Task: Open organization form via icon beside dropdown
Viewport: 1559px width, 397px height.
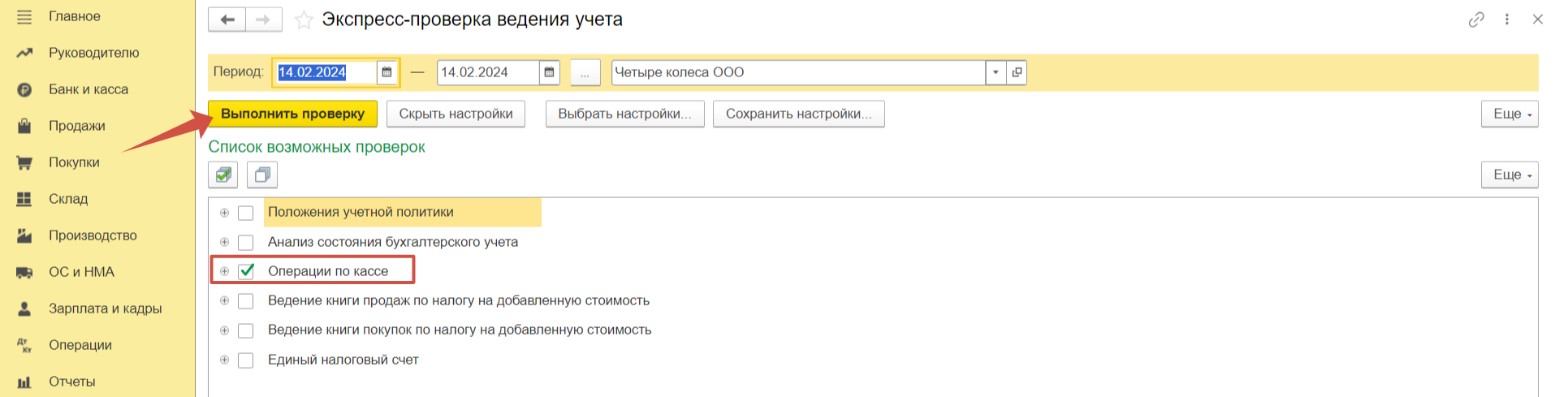Action: click(1017, 72)
